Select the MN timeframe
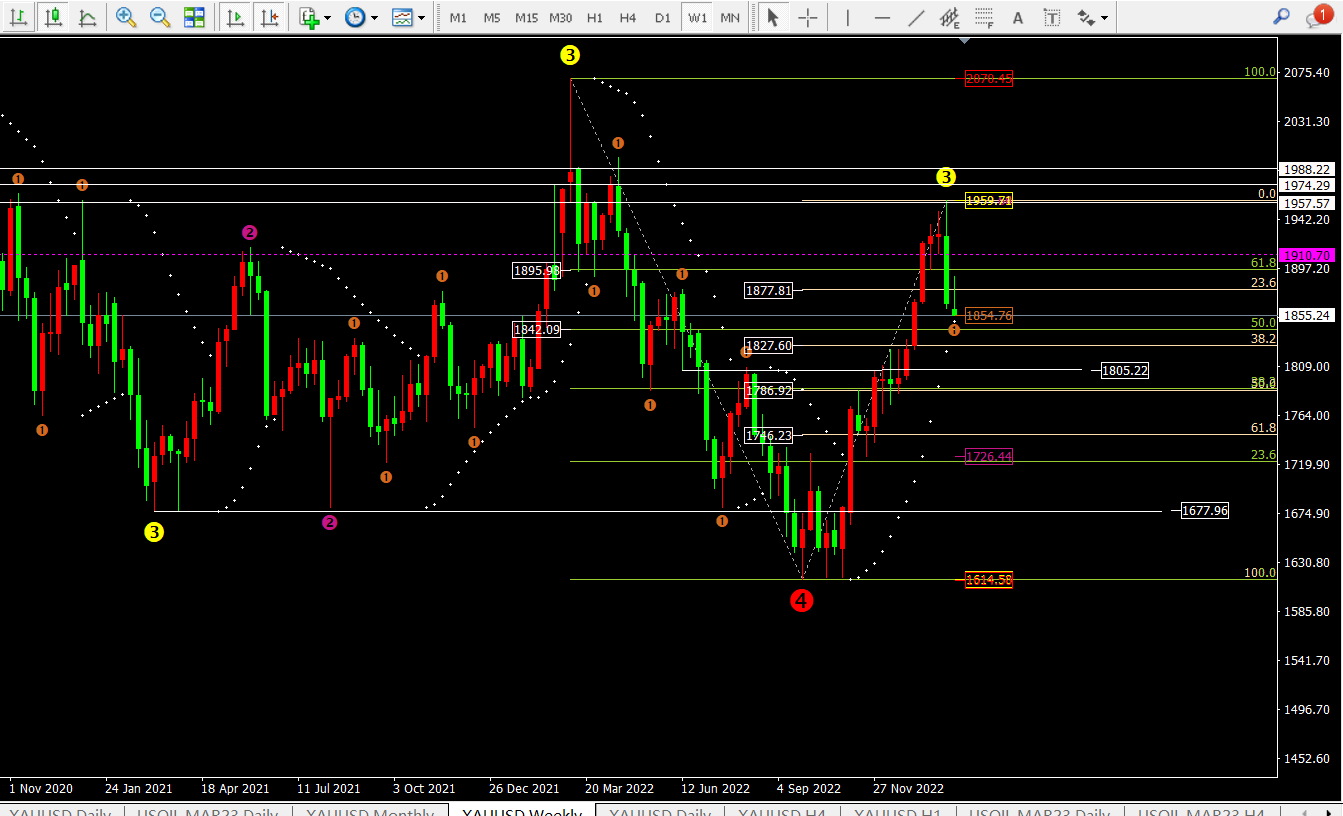1343x816 pixels. click(730, 18)
